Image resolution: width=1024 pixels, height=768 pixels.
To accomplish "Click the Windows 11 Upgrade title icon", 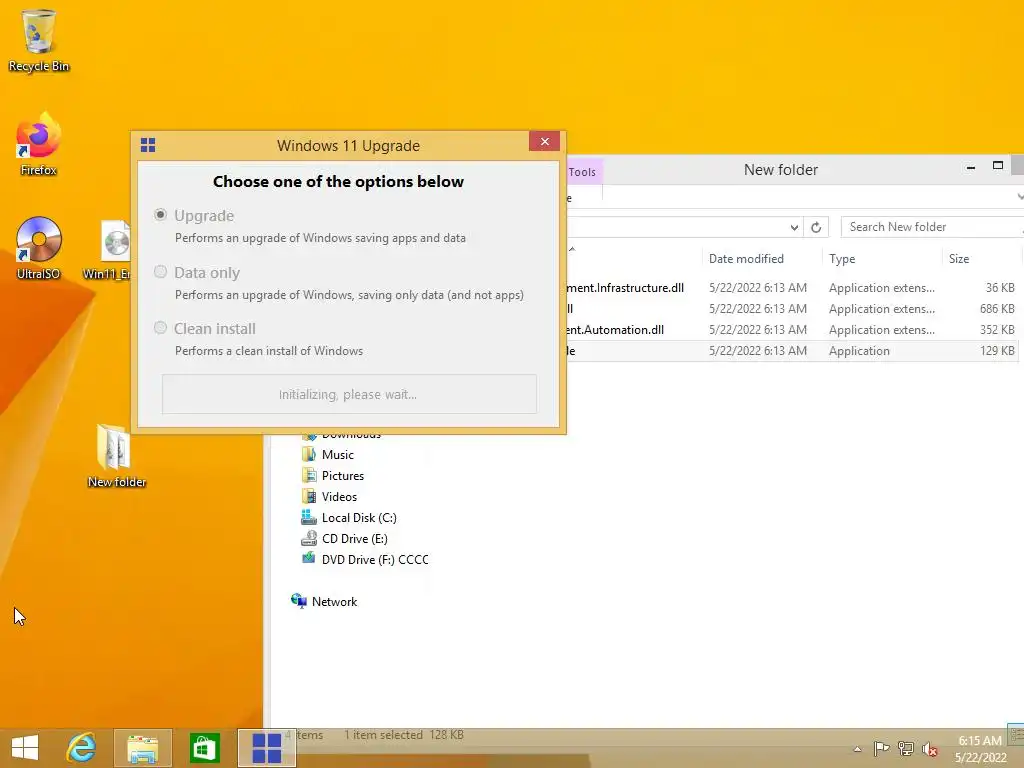I will point(148,145).
